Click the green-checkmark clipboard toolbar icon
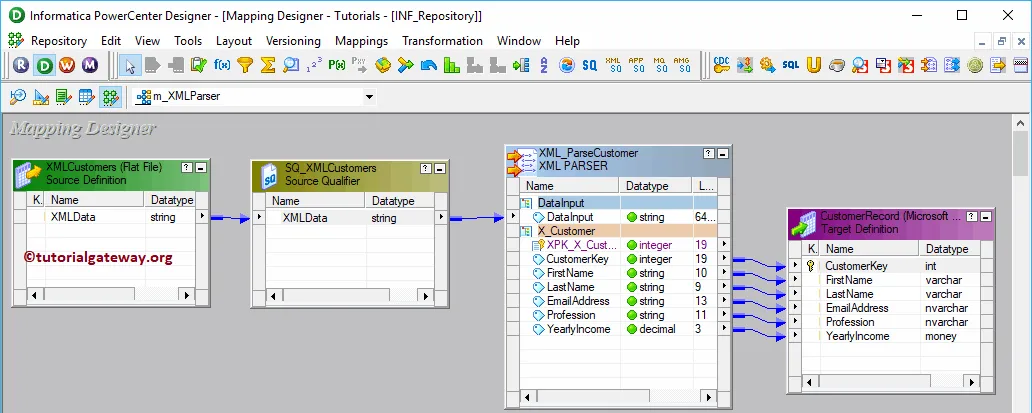1032x413 pixels. (198, 65)
